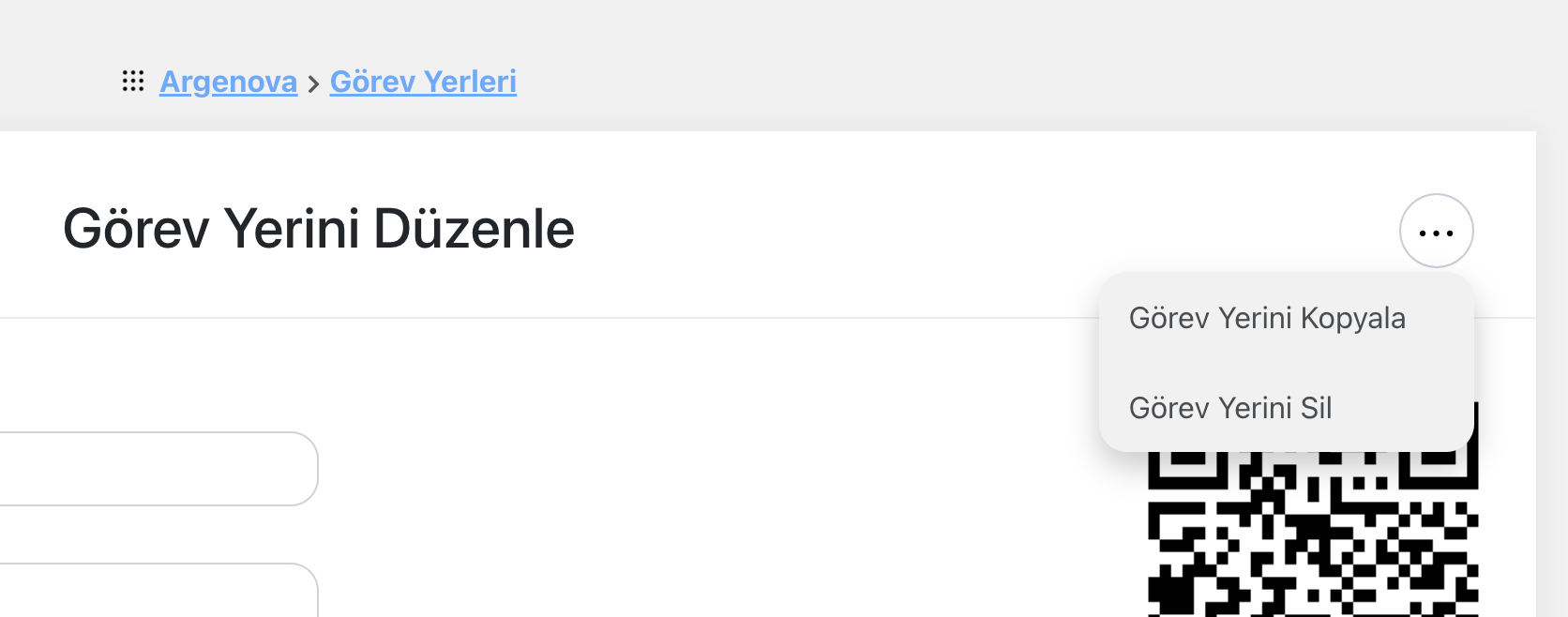Image resolution: width=1568 pixels, height=617 pixels.
Task: Collapse the menu via the ellipsis button
Action: (1436, 231)
